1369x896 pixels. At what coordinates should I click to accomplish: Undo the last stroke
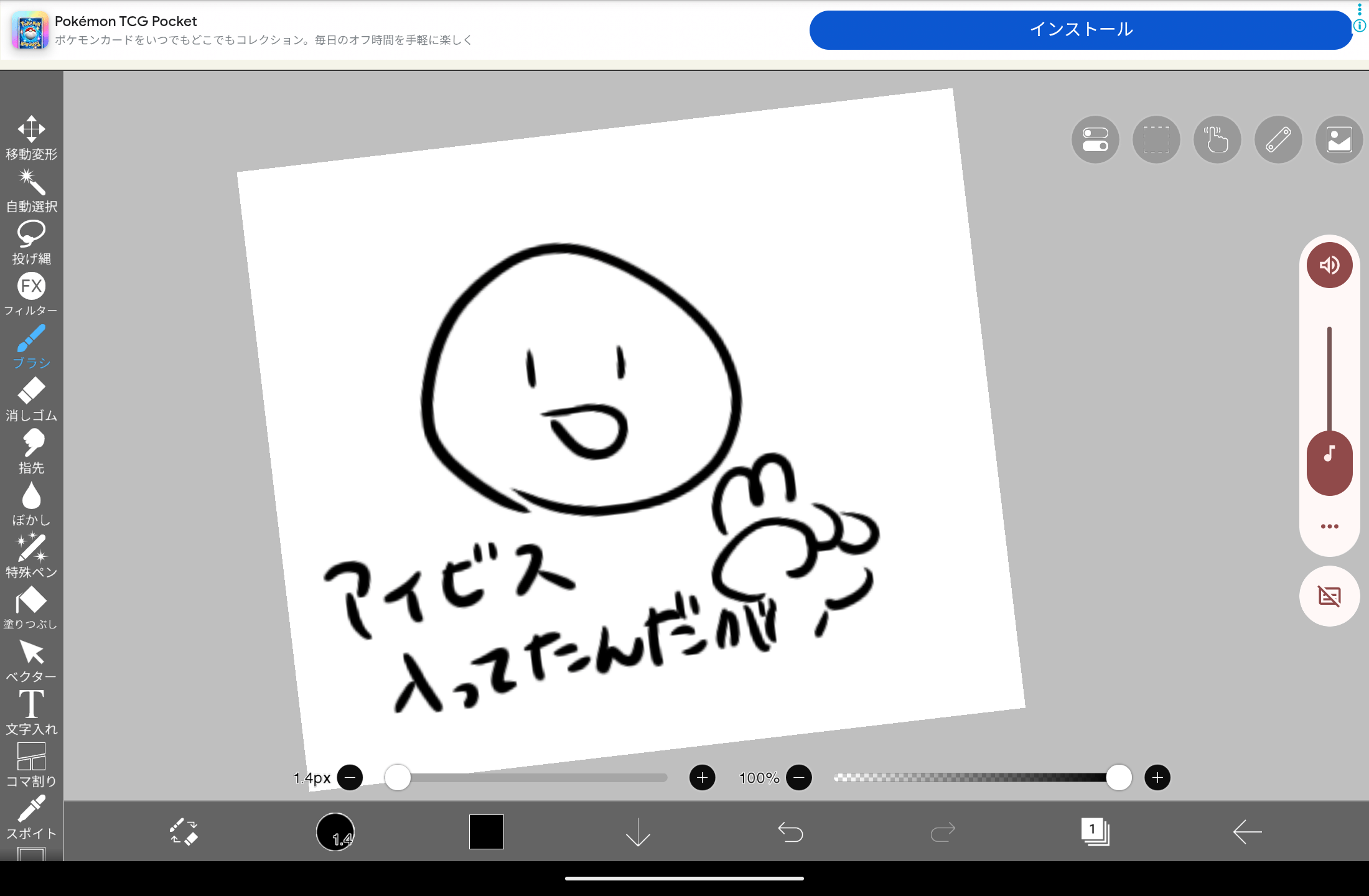pyautogui.click(x=790, y=831)
